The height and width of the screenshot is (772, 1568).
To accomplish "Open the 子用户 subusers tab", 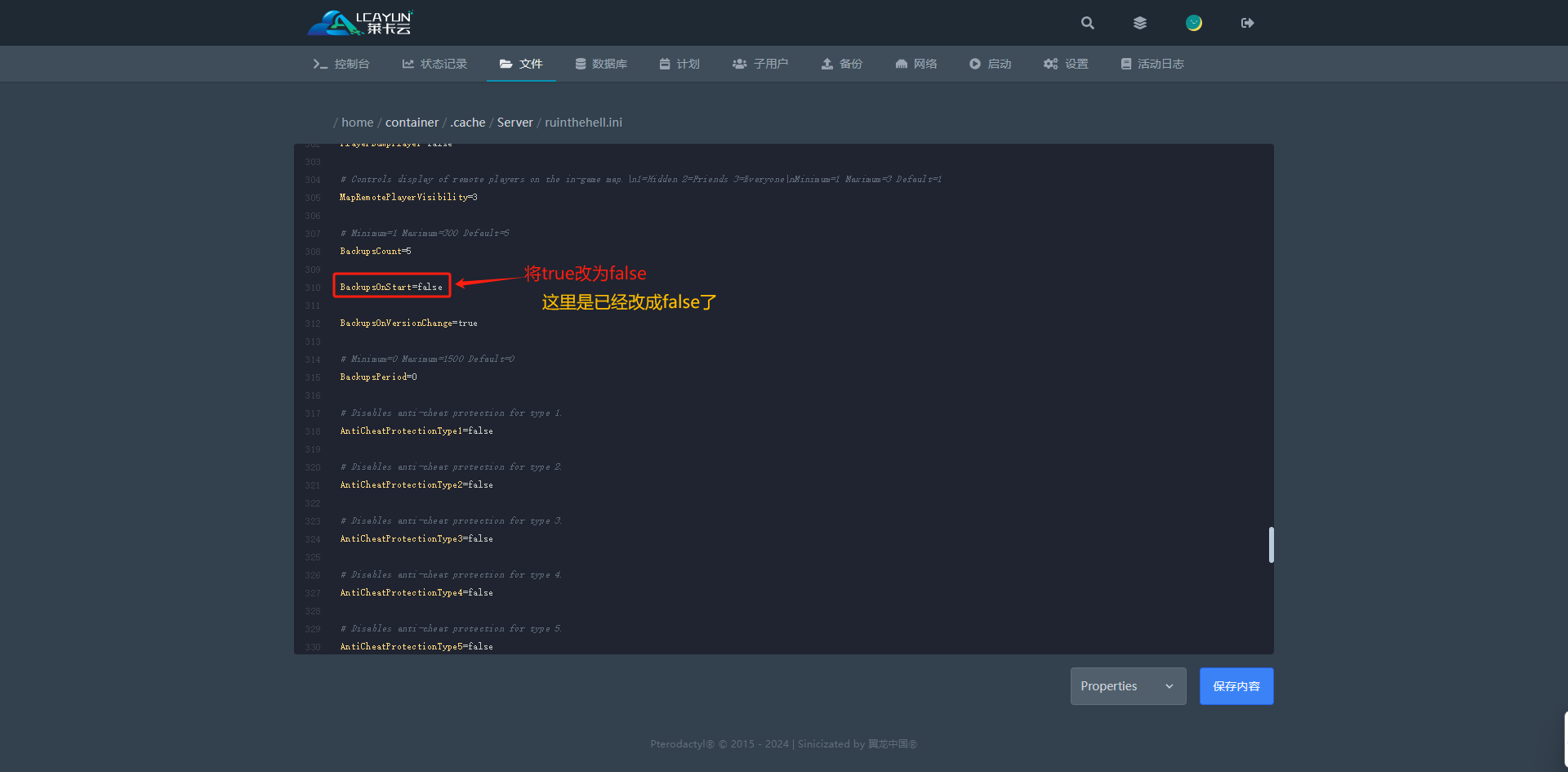I will [x=760, y=64].
